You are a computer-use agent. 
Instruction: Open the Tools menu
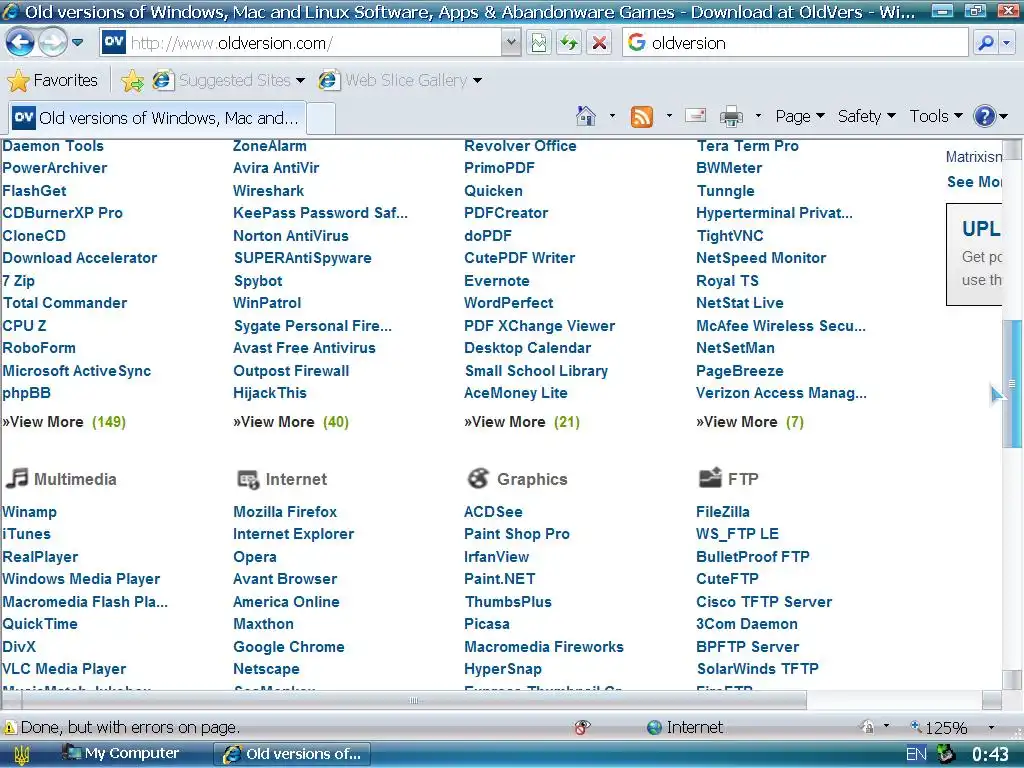(x=936, y=116)
